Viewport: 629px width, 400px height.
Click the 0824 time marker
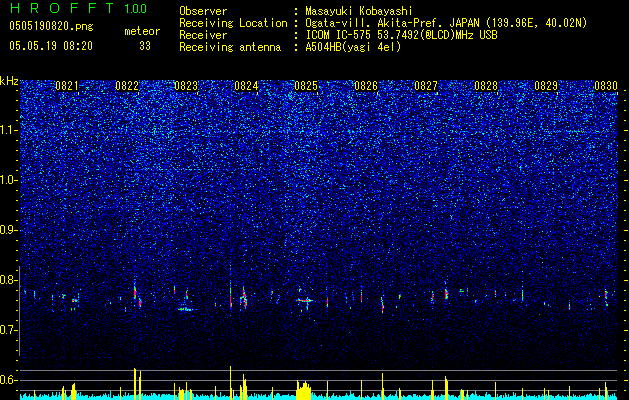click(246, 86)
